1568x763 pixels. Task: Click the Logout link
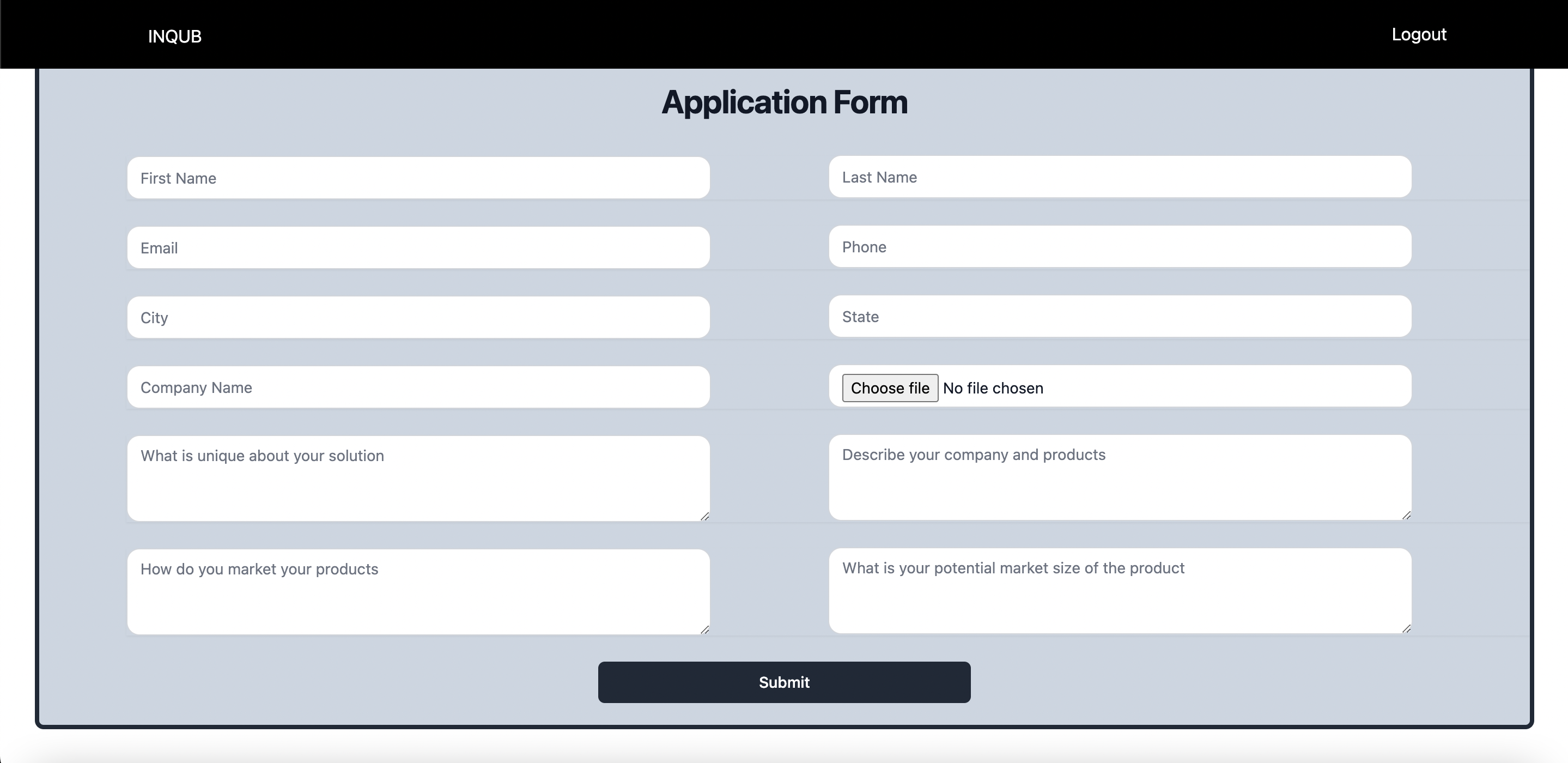click(1419, 34)
